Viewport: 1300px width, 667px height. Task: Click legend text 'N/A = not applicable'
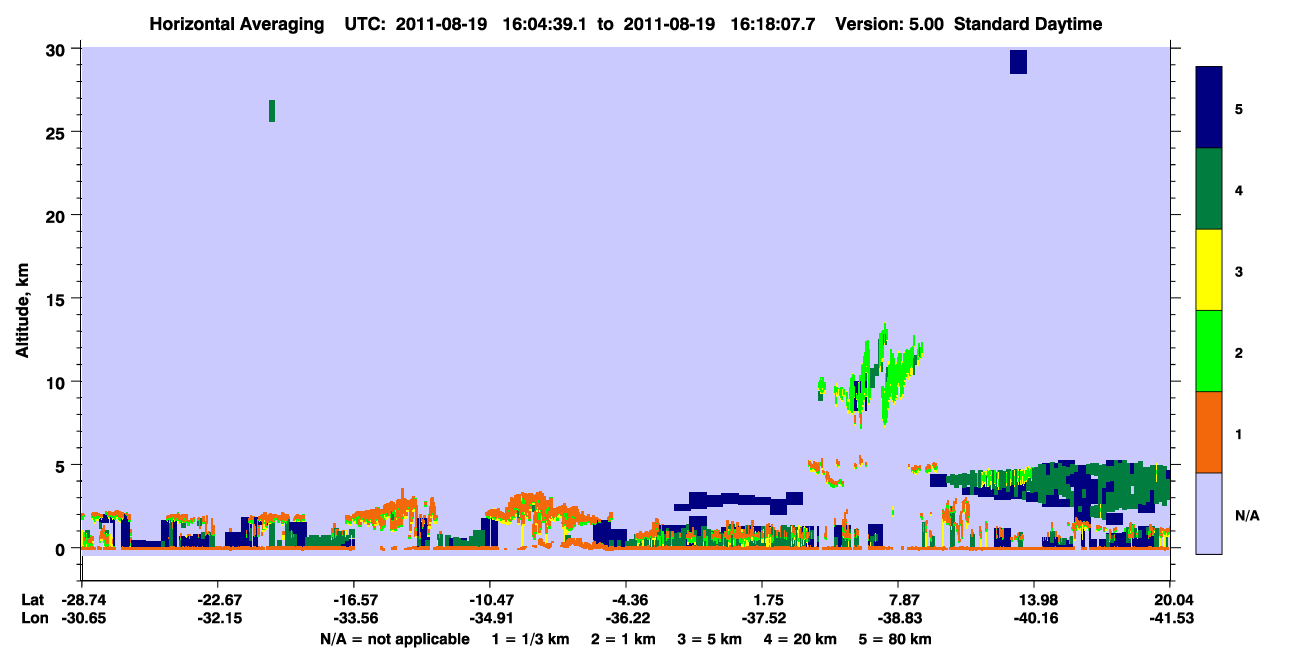pos(394,638)
